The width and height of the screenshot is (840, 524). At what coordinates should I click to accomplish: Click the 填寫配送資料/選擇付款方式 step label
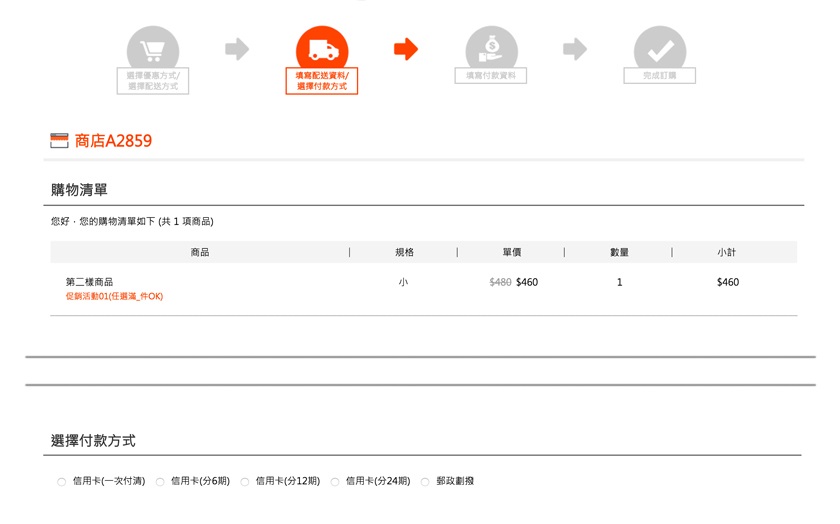tap(322, 81)
